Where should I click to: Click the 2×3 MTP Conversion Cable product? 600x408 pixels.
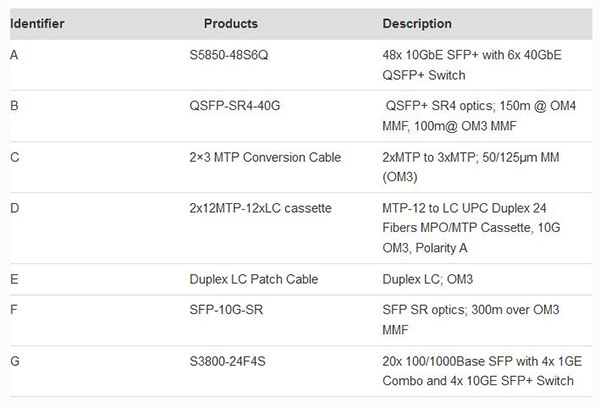click(x=265, y=157)
